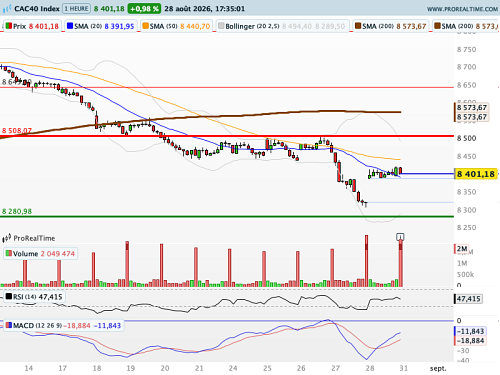This screenshot has width=500, height=375.
Task: Click the yellow 8 401,18 price tag on axis
Action: 476,174
